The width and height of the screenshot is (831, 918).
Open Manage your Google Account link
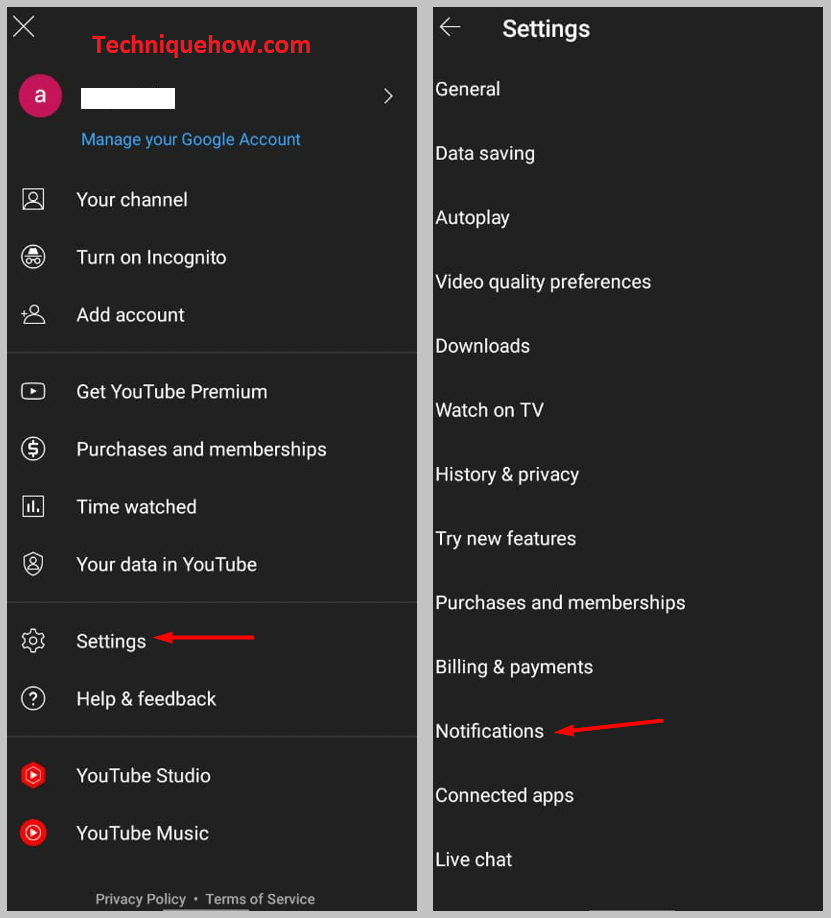(x=190, y=139)
